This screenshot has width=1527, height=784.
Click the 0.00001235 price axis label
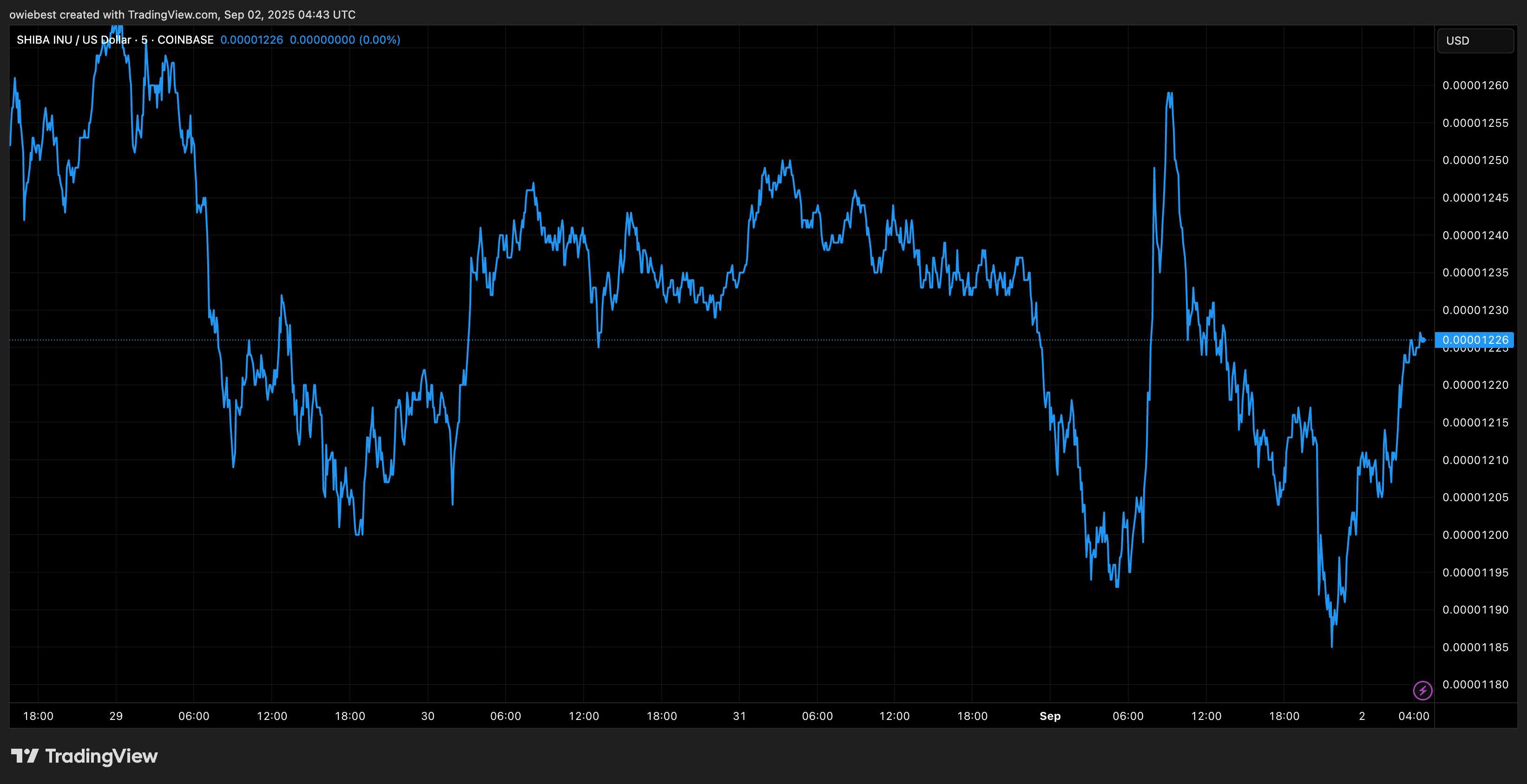(x=1475, y=273)
